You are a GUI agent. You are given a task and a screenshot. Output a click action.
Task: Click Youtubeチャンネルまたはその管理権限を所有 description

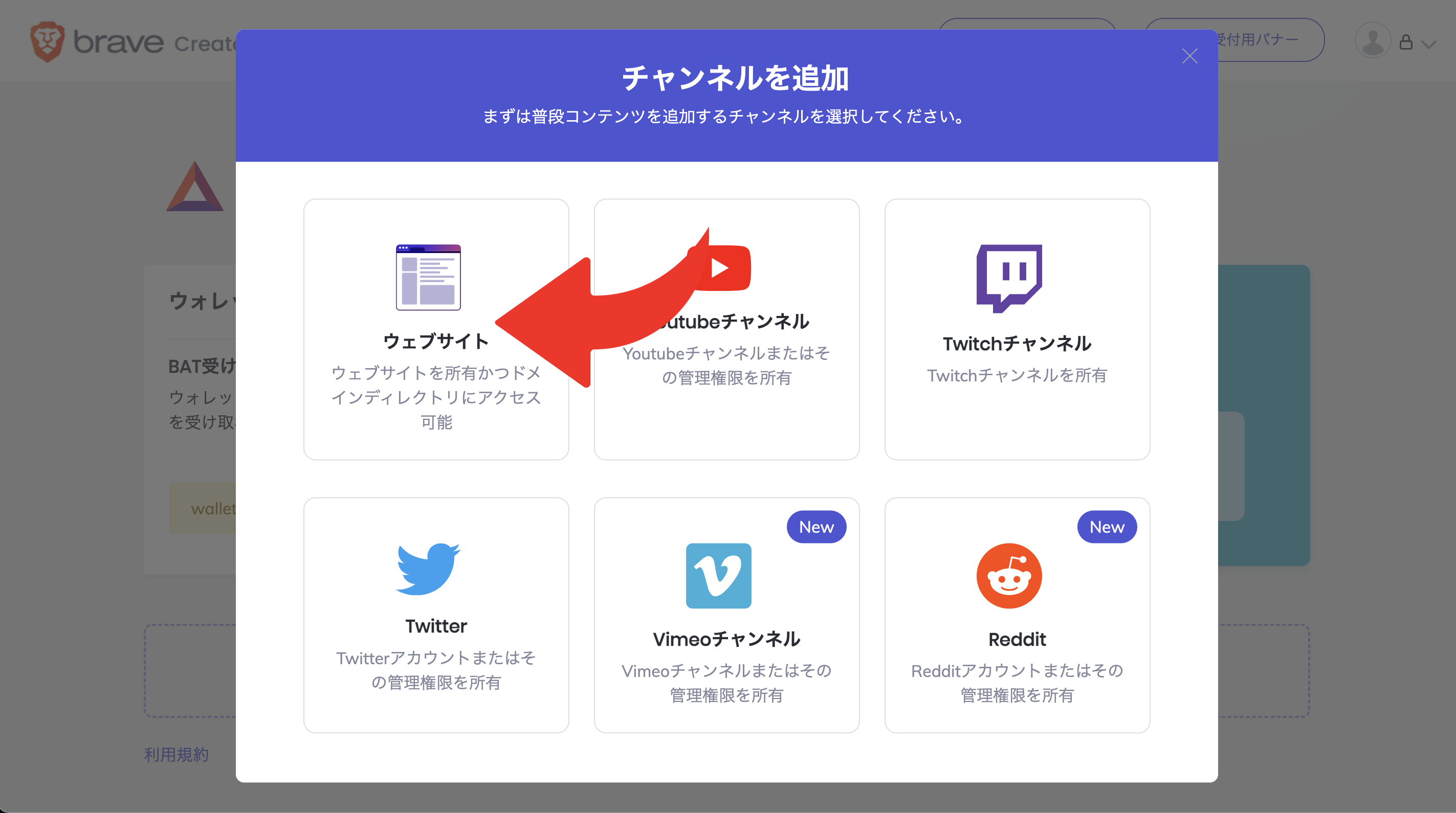(726, 365)
